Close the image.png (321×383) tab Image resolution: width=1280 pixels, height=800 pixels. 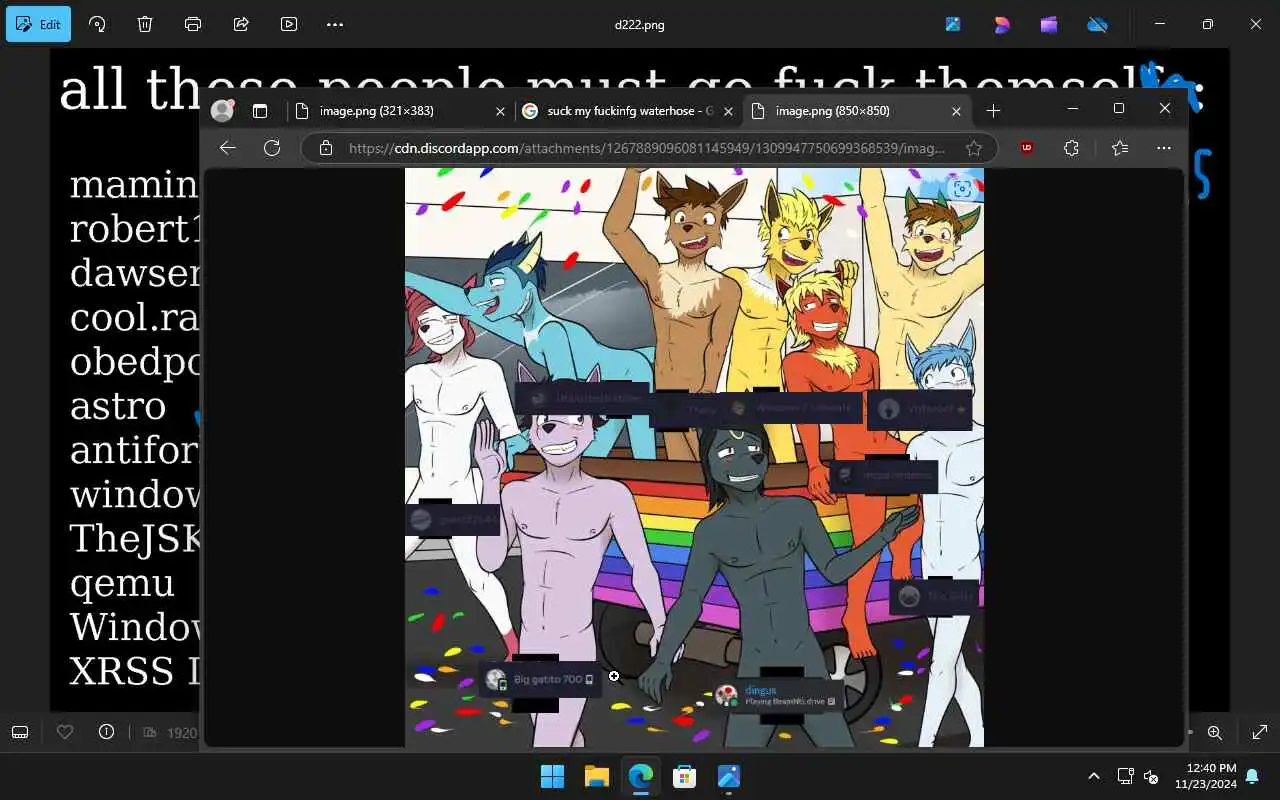pyautogui.click(x=500, y=111)
